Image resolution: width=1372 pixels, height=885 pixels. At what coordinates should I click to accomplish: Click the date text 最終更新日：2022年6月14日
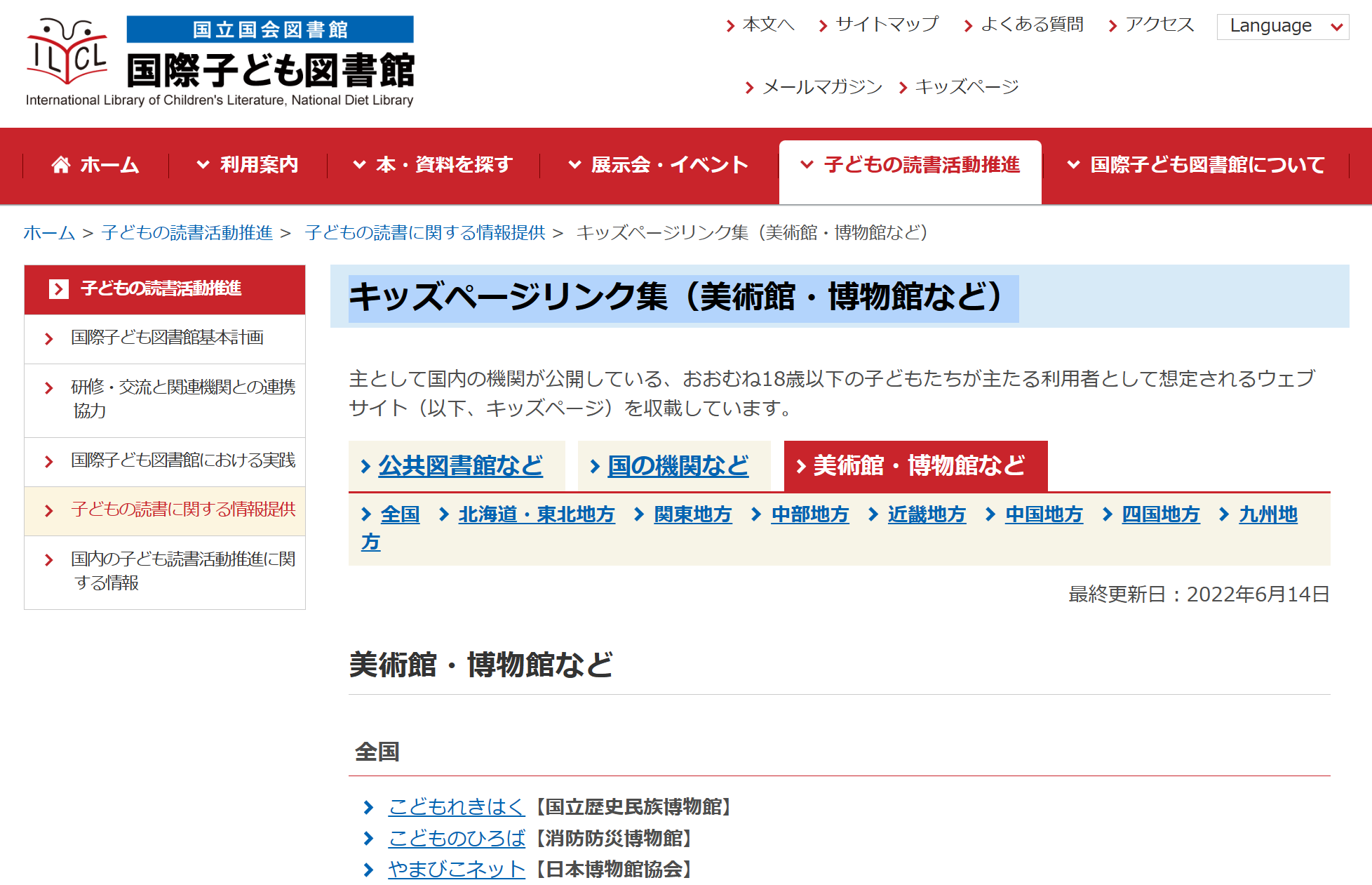tap(1199, 595)
